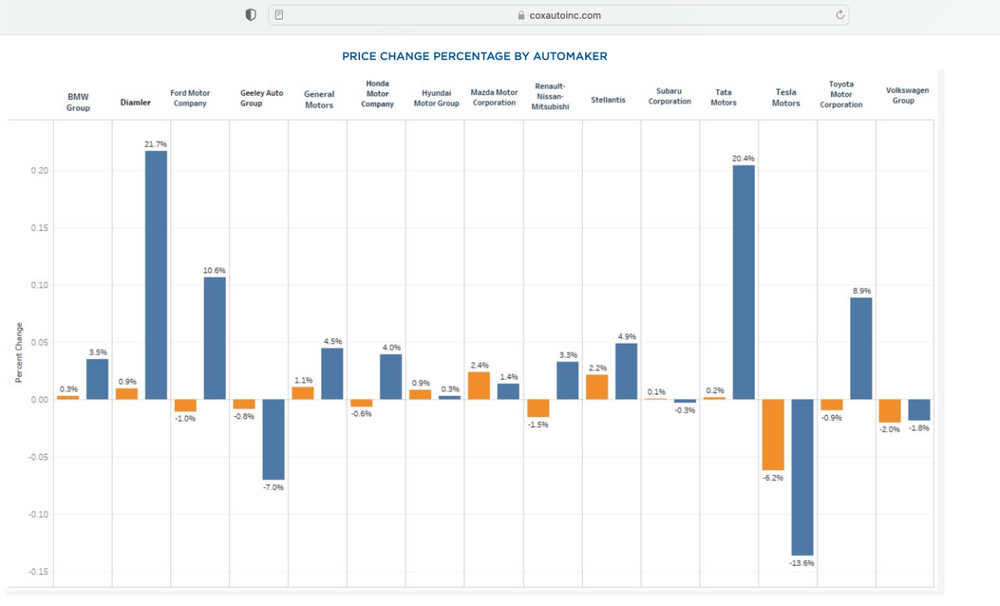Select Ford Motor Company 10.6% bar
Viewport: 1000px width, 606px height.
[x=215, y=338]
